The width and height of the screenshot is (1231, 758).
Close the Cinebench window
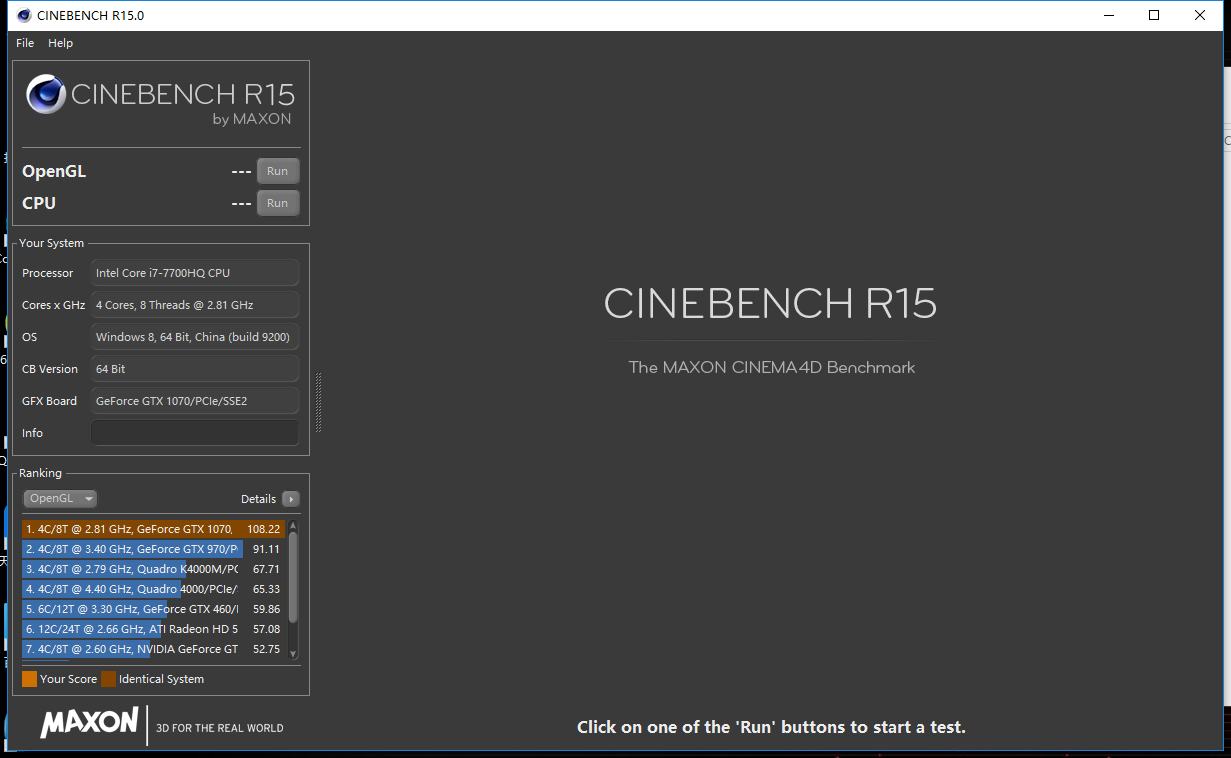pos(1200,15)
